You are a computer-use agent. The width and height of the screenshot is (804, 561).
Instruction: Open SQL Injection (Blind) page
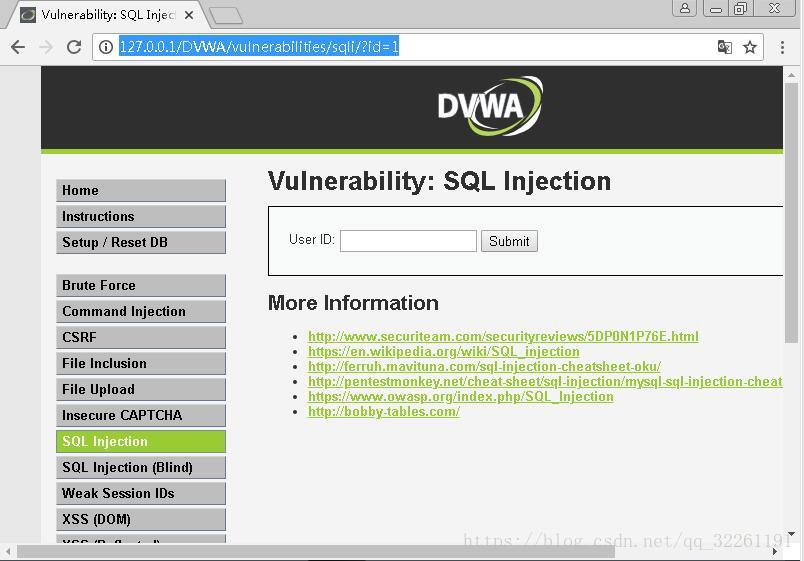click(x=140, y=467)
